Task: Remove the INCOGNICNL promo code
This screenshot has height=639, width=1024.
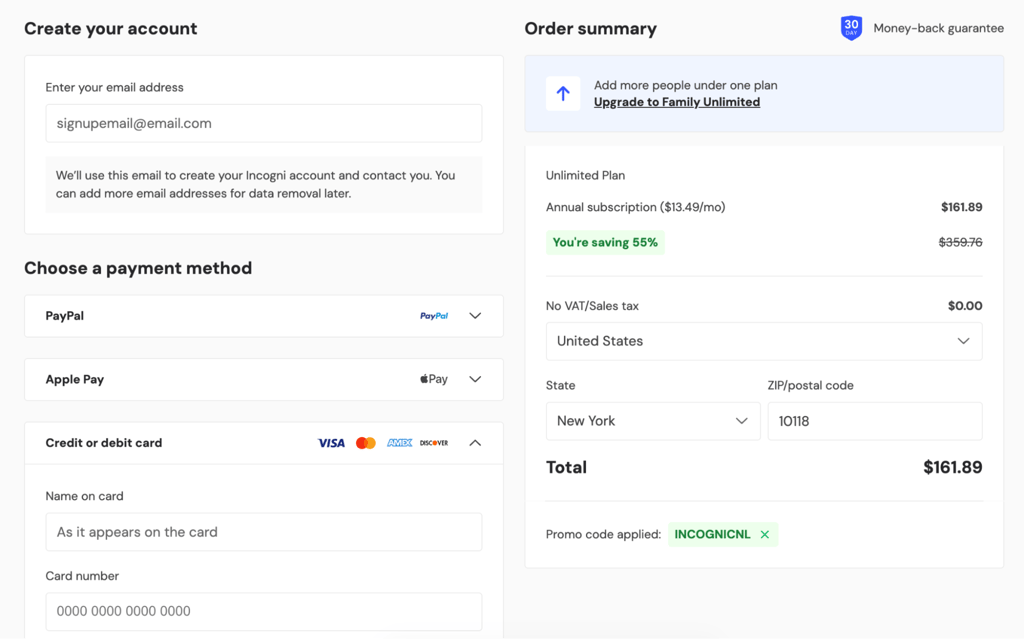Action: 765,534
